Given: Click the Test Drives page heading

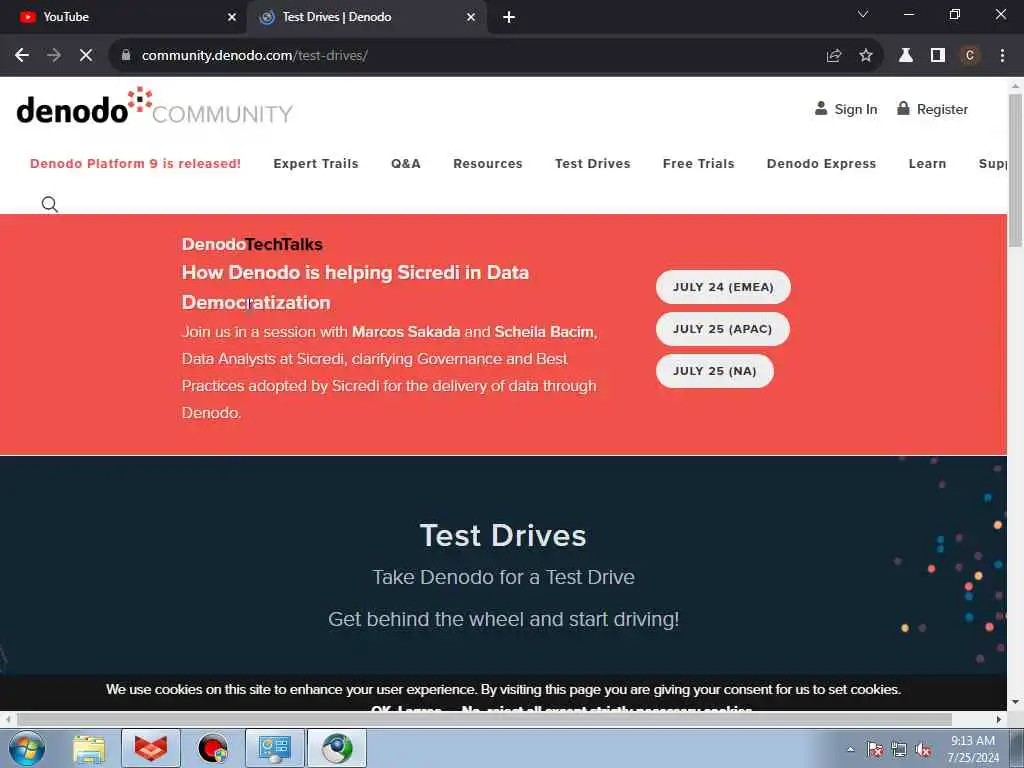Looking at the screenshot, I should tap(503, 536).
